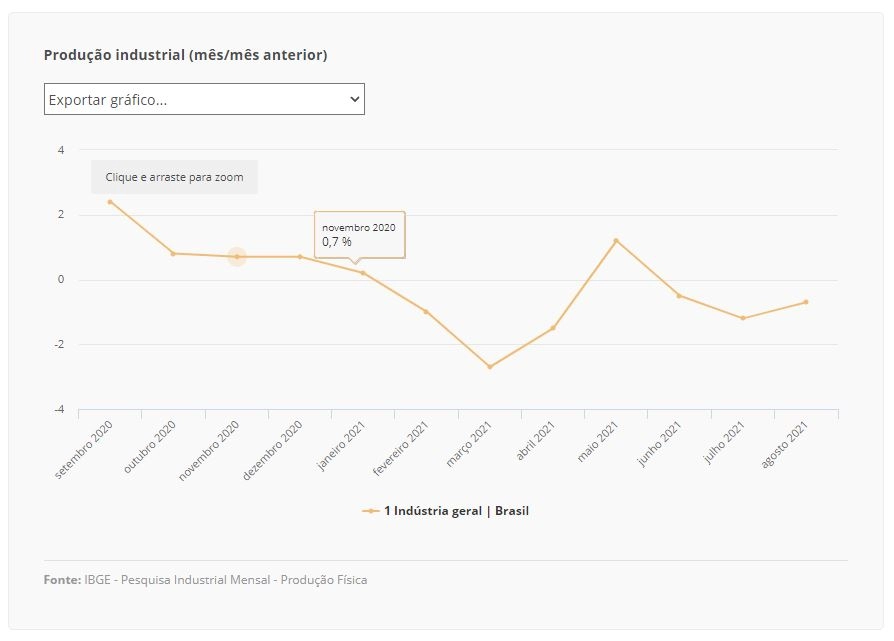Select the outubro 2020 data point
894x641 pixels.
(x=173, y=254)
